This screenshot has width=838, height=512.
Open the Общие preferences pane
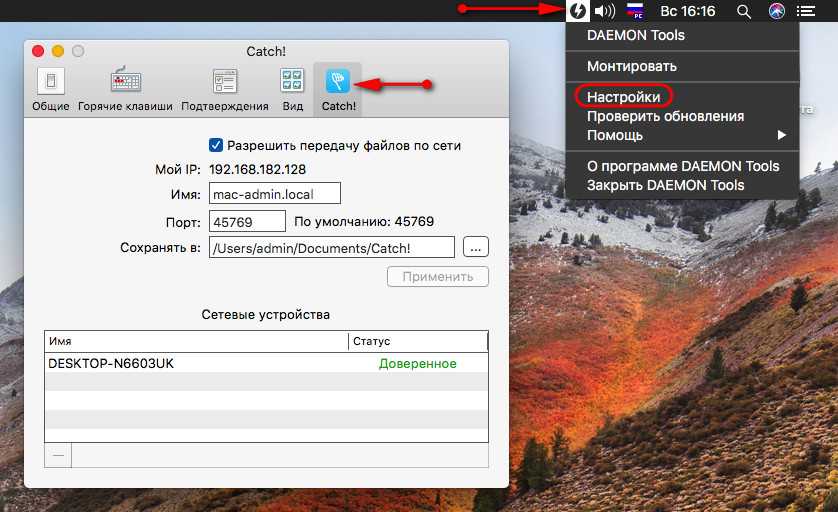50,88
